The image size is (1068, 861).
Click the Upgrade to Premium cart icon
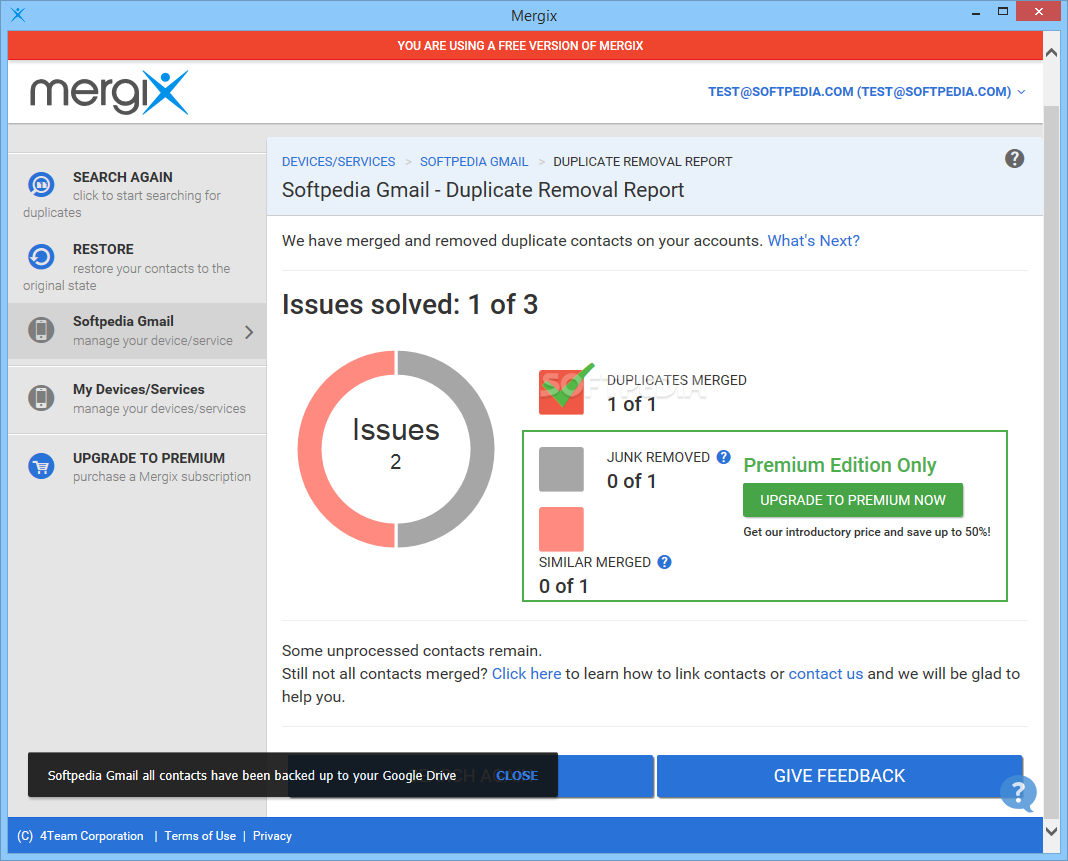[x=41, y=467]
